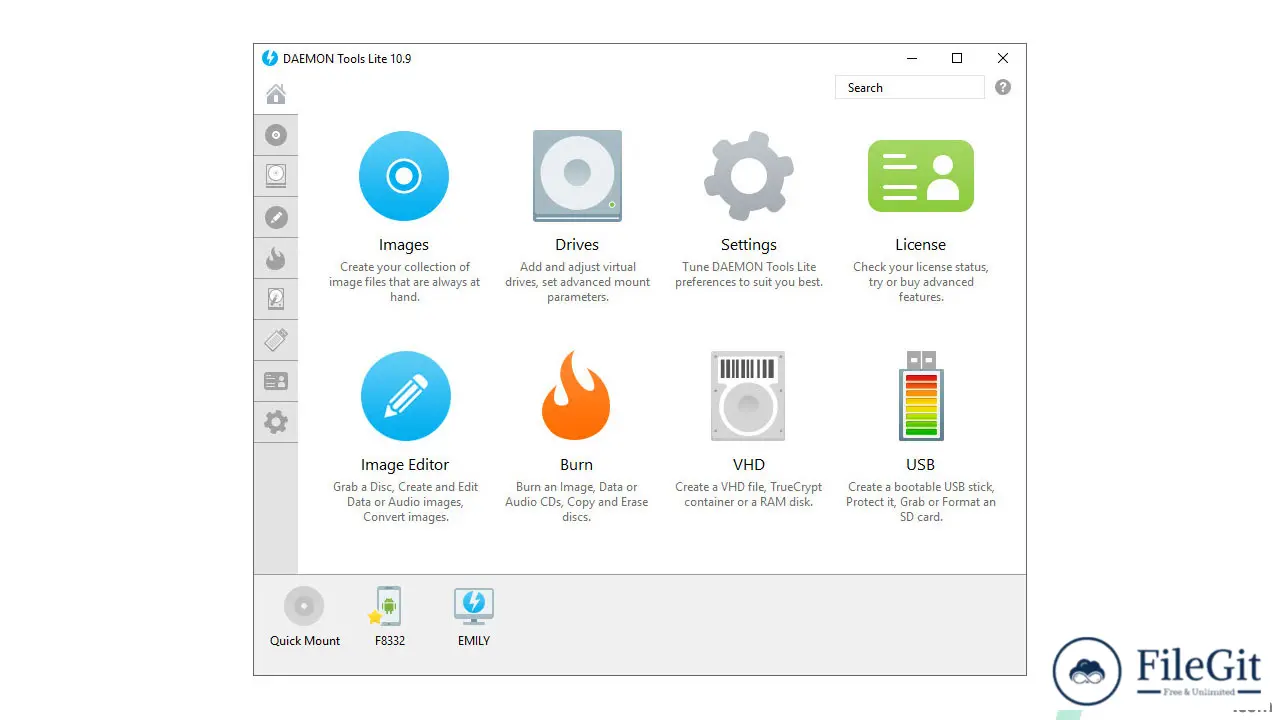
Task: Click the VHD tile label
Action: point(749,465)
